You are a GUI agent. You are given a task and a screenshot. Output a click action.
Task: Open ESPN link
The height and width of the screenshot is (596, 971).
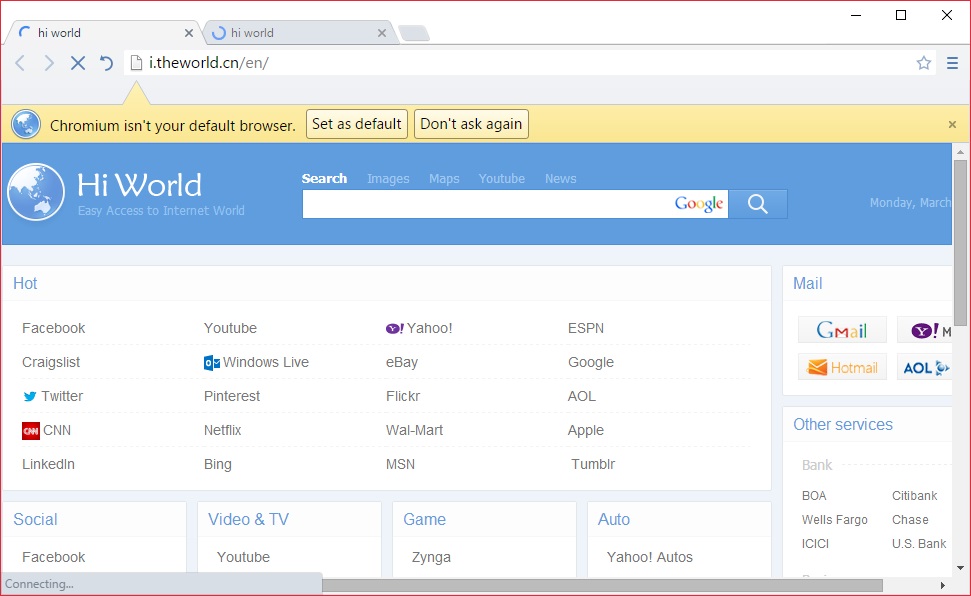pos(586,328)
